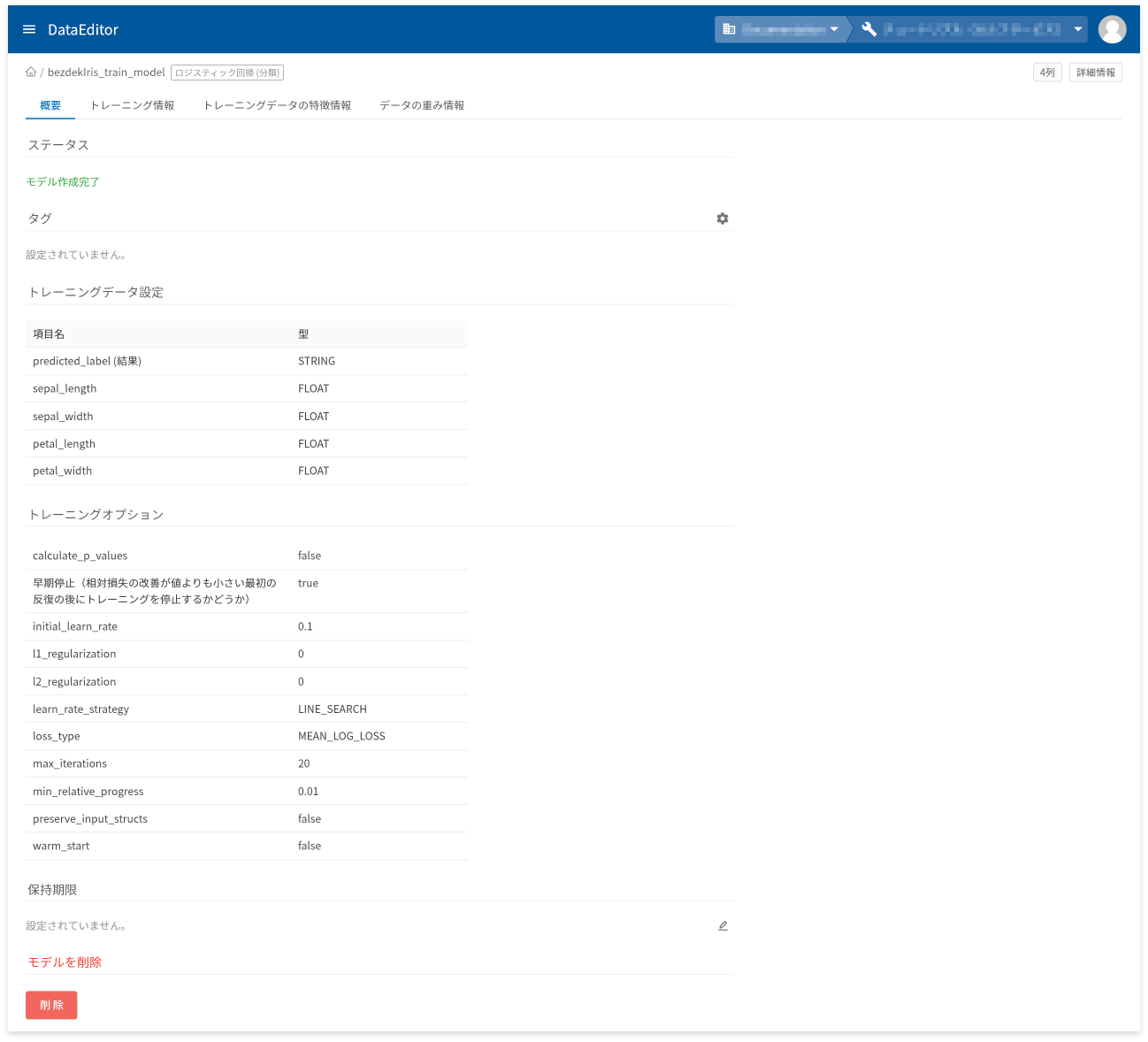This screenshot has height=1042, width=1148.
Task: Click the LINE_SEARCH value
Action: [333, 709]
